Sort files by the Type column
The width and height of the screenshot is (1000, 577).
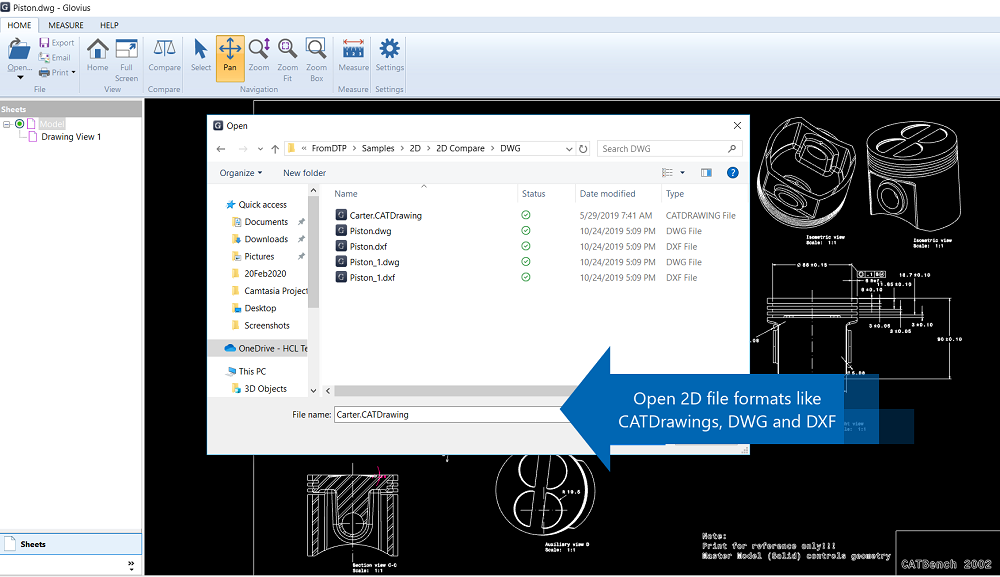click(x=675, y=194)
